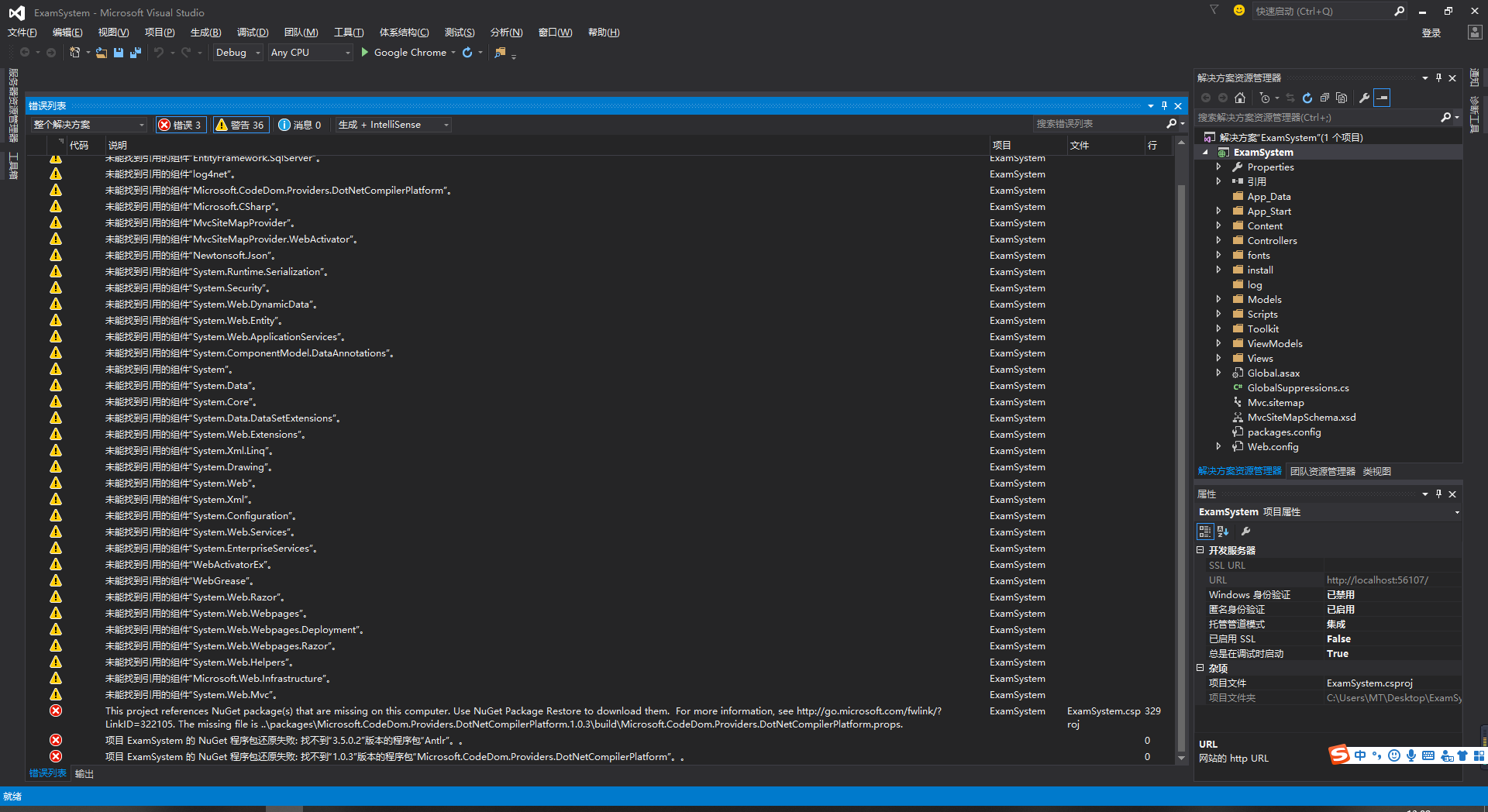The height and width of the screenshot is (812, 1488).
Task: Toggle the 警告 36 filter off
Action: tap(240, 125)
